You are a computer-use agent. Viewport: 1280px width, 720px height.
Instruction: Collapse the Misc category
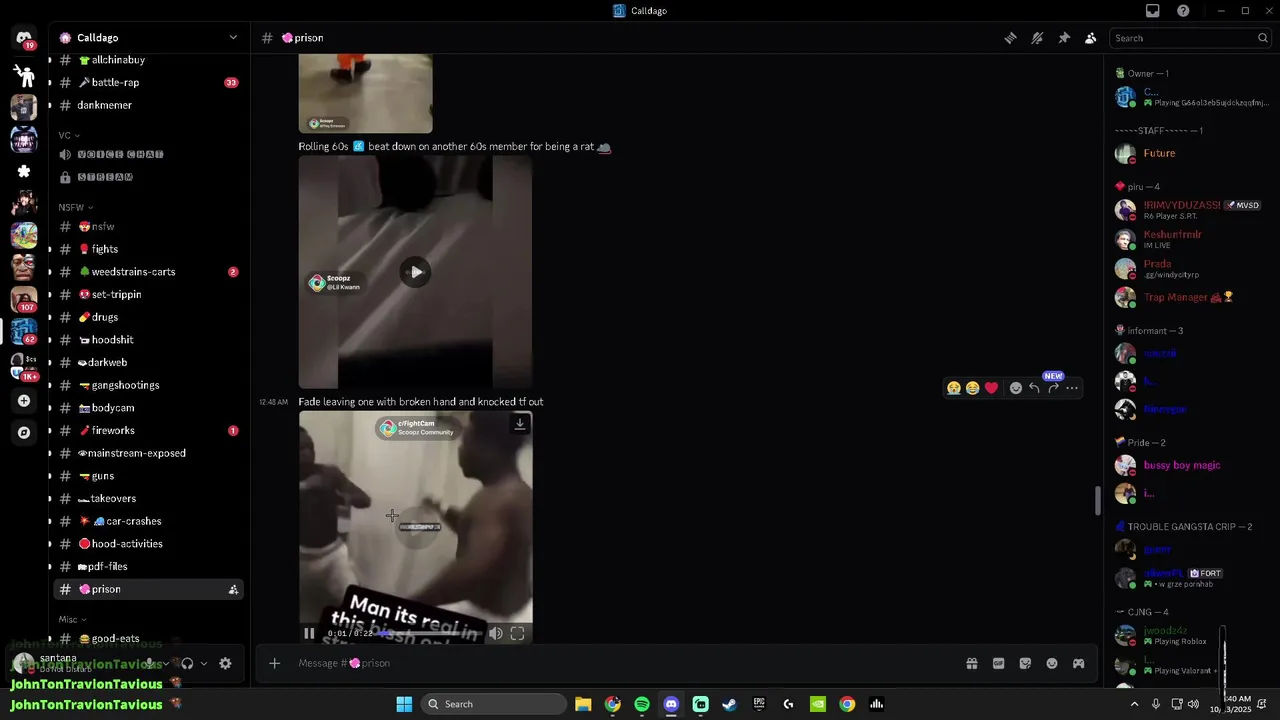point(71,619)
